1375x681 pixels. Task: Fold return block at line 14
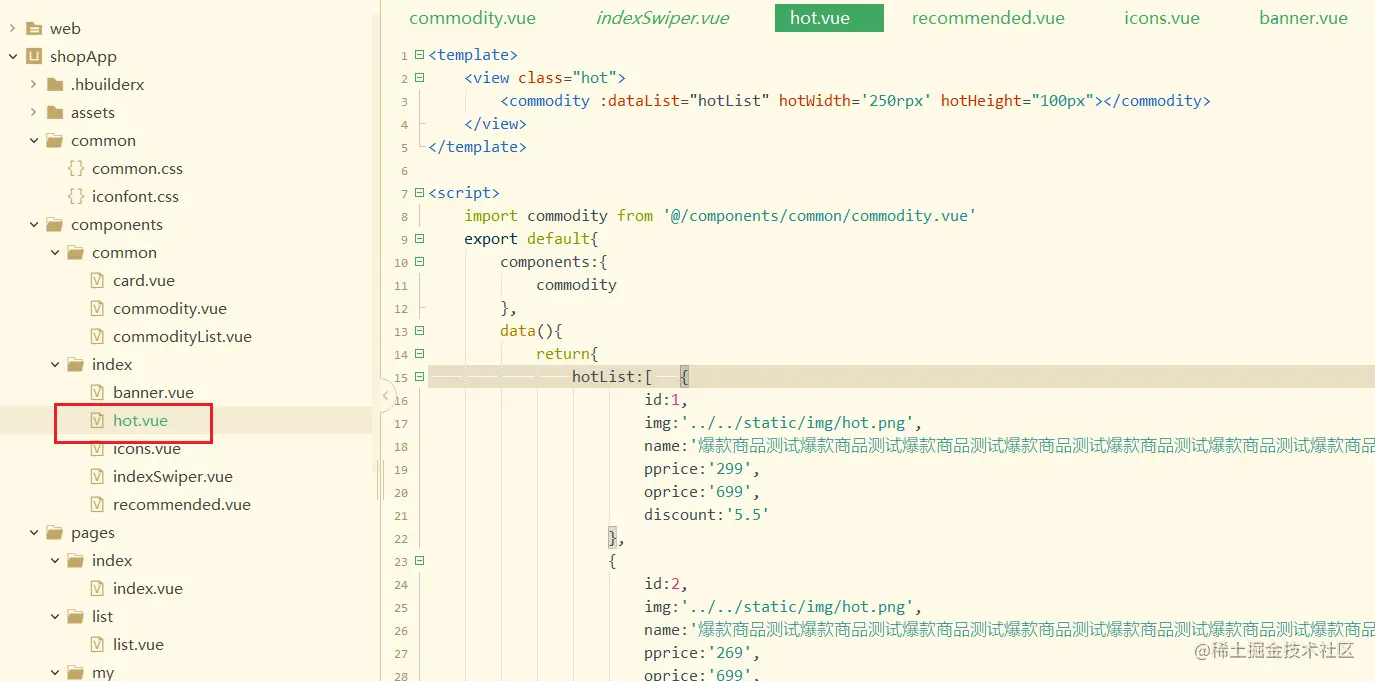coord(419,354)
